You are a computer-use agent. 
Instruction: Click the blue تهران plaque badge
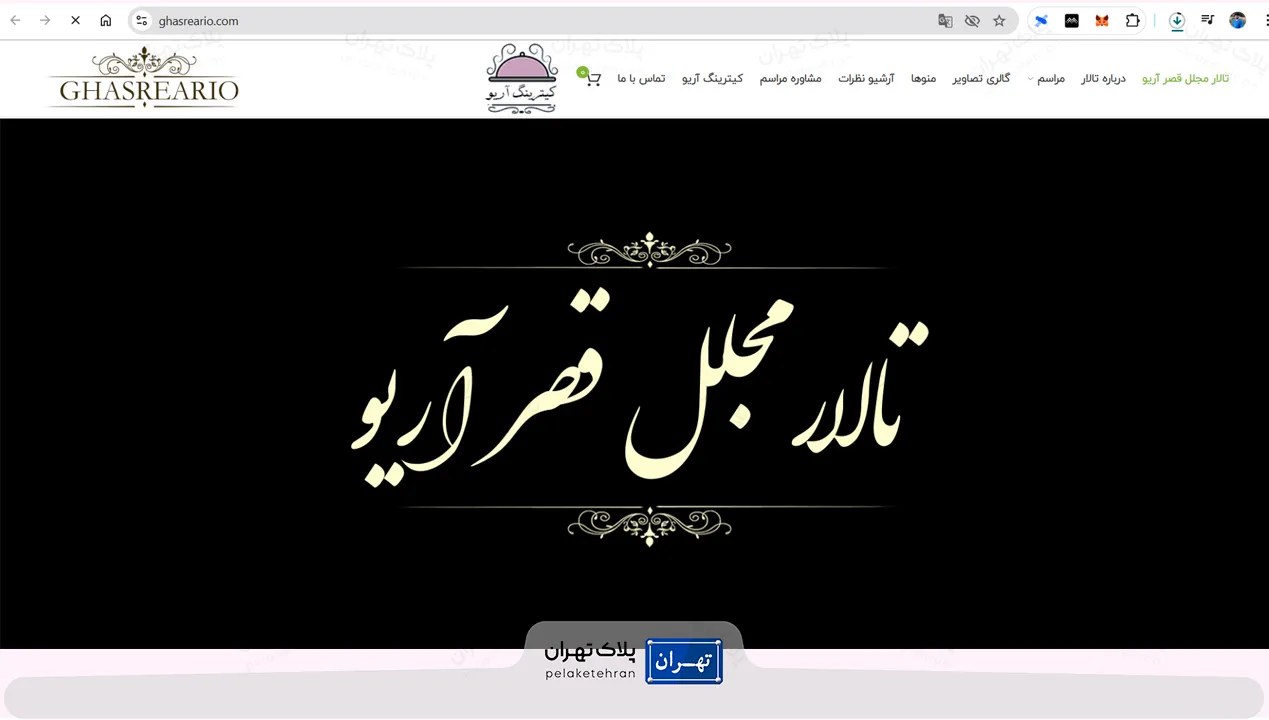click(x=684, y=661)
